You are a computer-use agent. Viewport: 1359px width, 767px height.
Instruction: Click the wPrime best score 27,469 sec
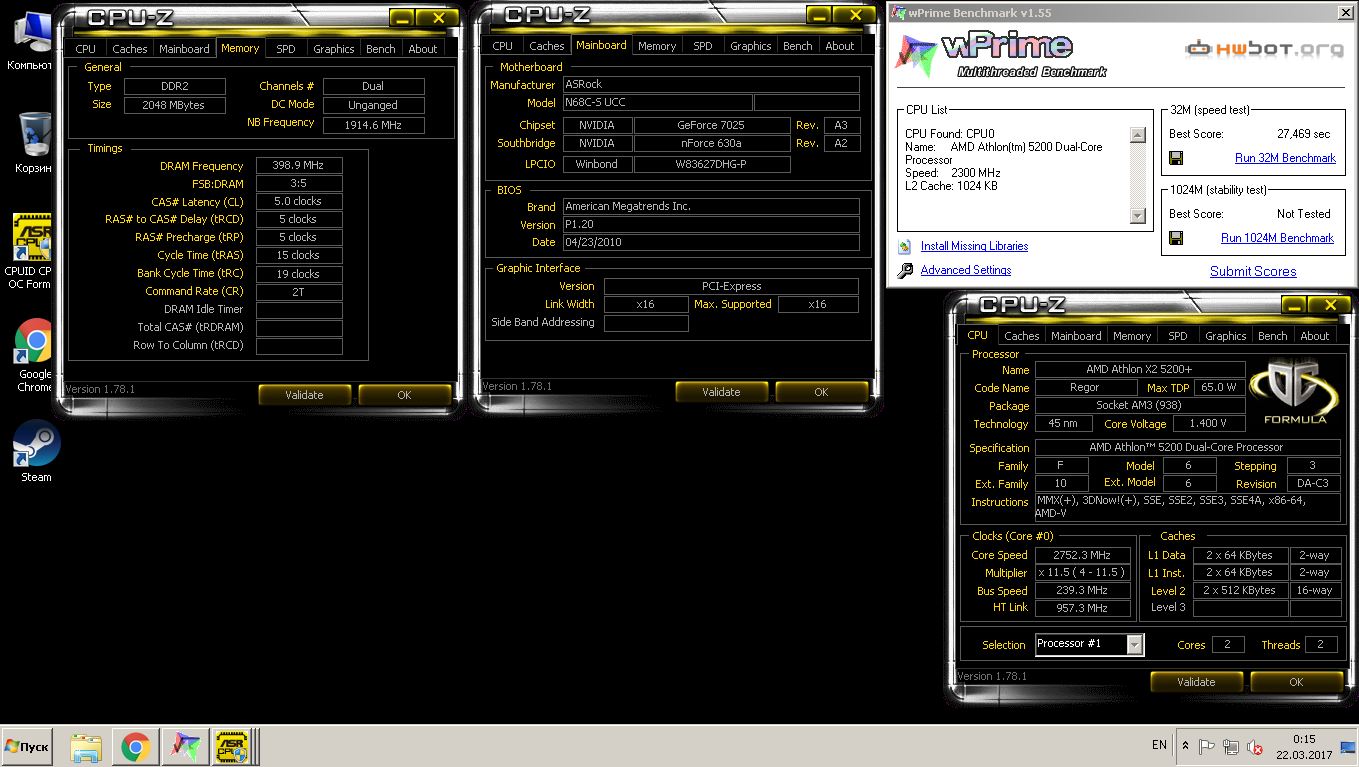coord(1303,134)
